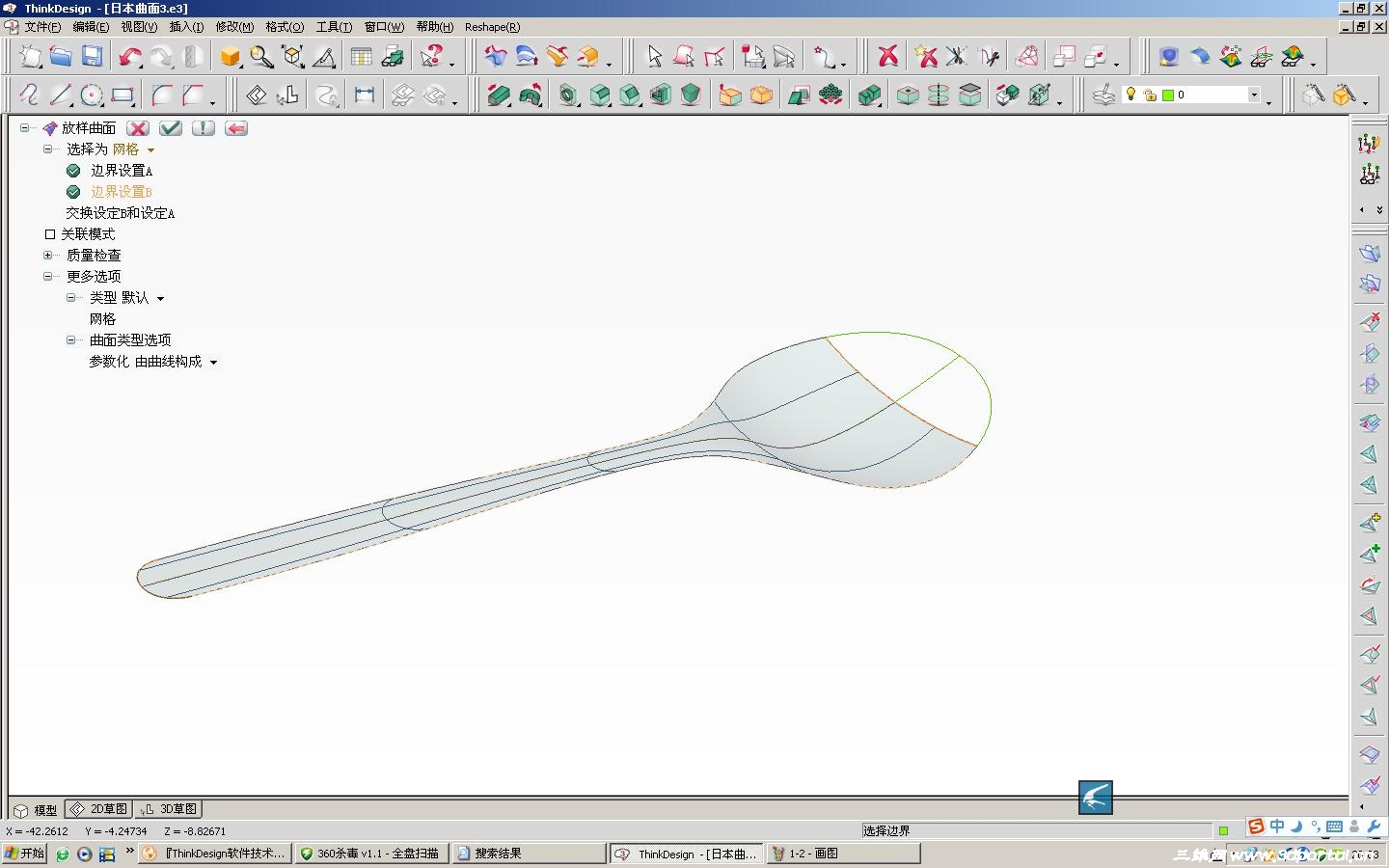
Task: Save the model with floppy icon
Action: pos(92,57)
